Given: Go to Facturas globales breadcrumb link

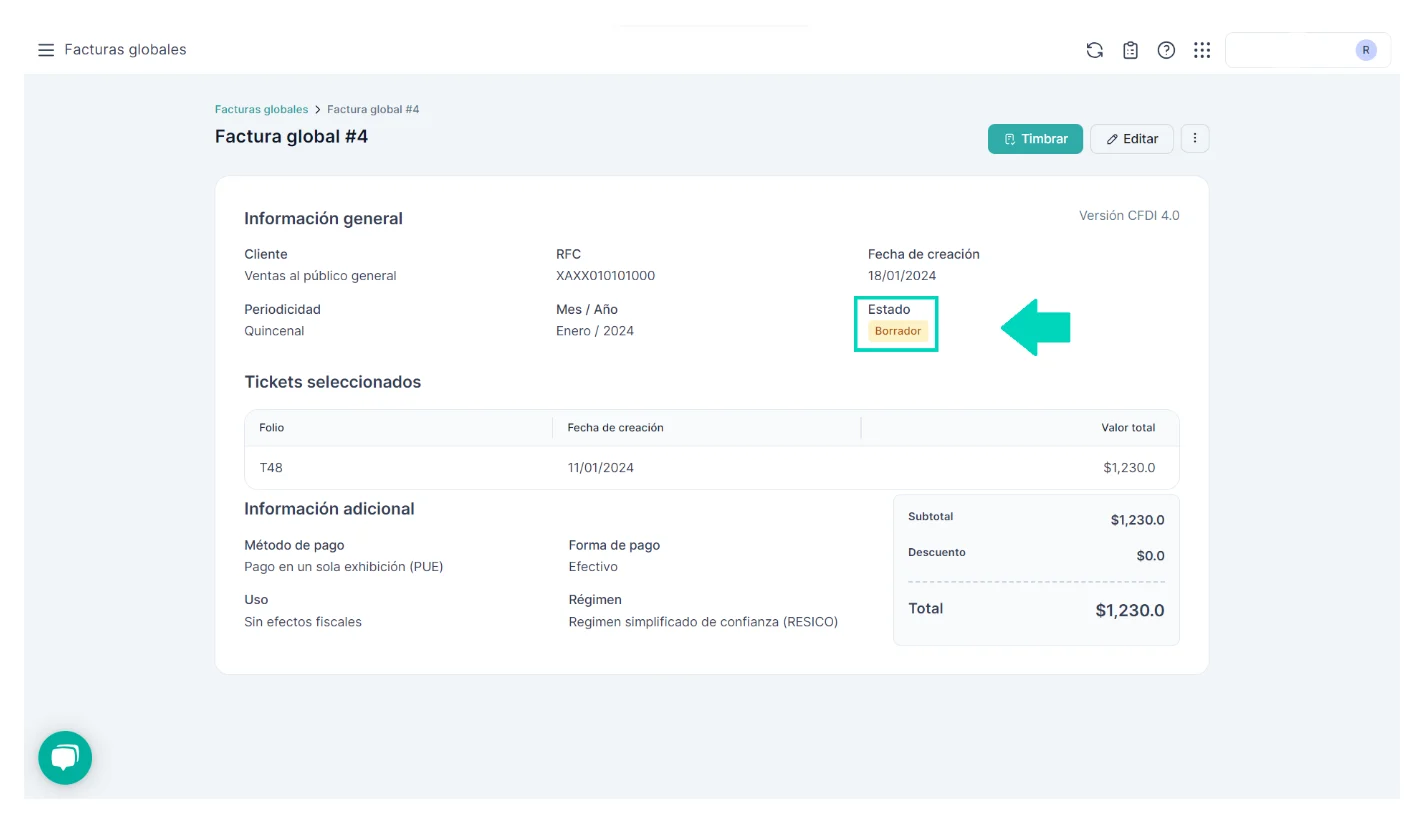Looking at the screenshot, I should 262,109.
